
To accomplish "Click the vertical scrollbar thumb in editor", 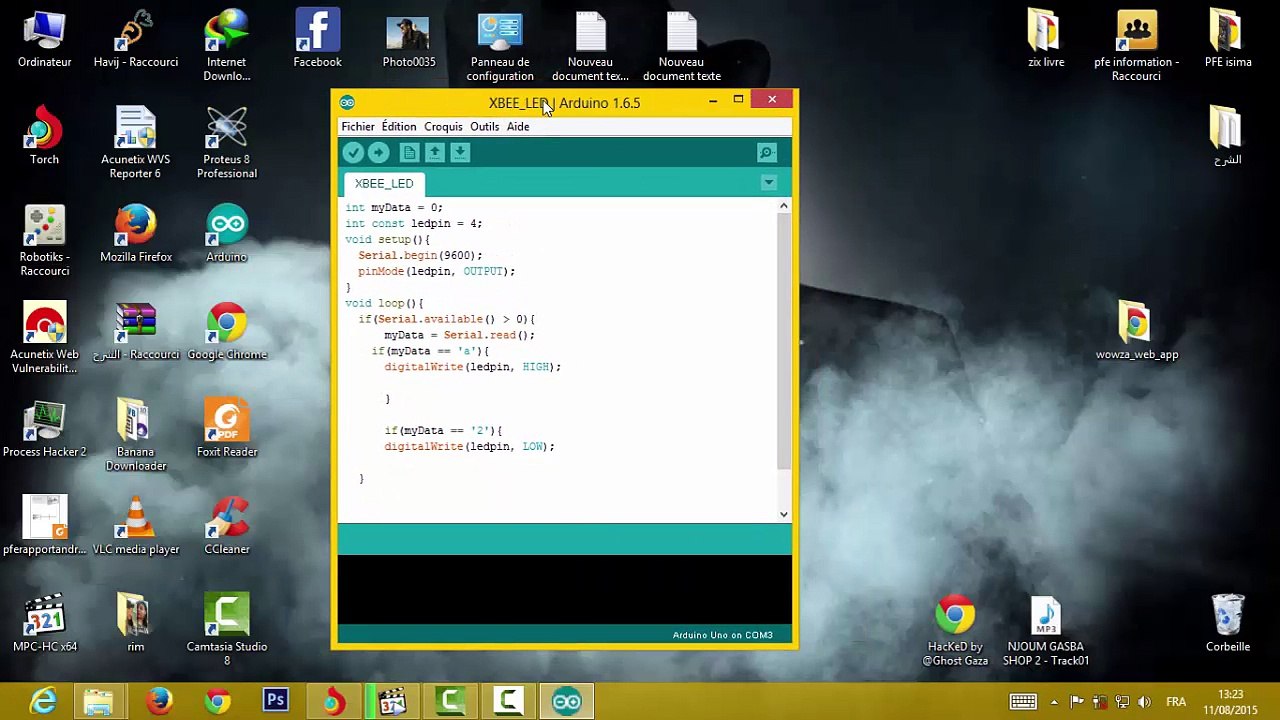I will pyautogui.click(x=783, y=340).
